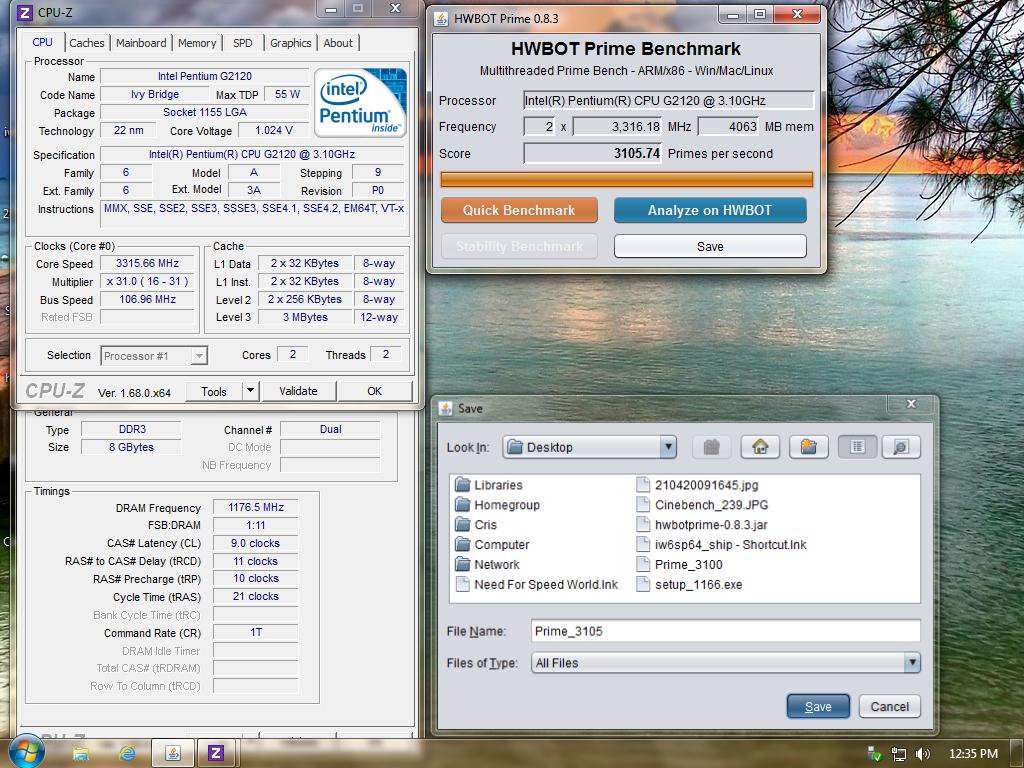This screenshot has width=1024, height=768.
Task: Switch to the Graphics tab in CPU-Z
Action: pyautogui.click(x=291, y=43)
